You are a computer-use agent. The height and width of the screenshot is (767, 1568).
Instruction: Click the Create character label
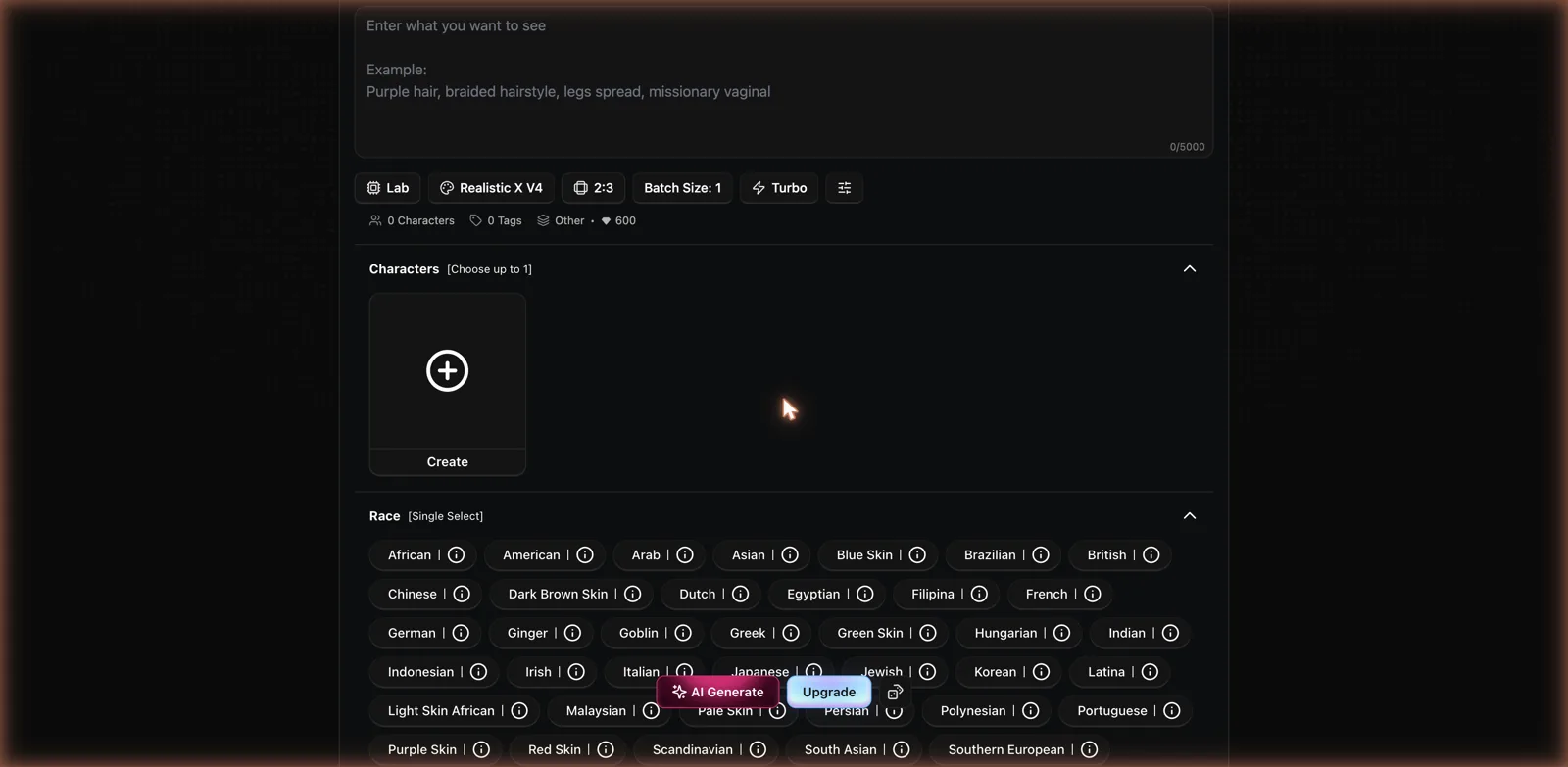coord(448,462)
